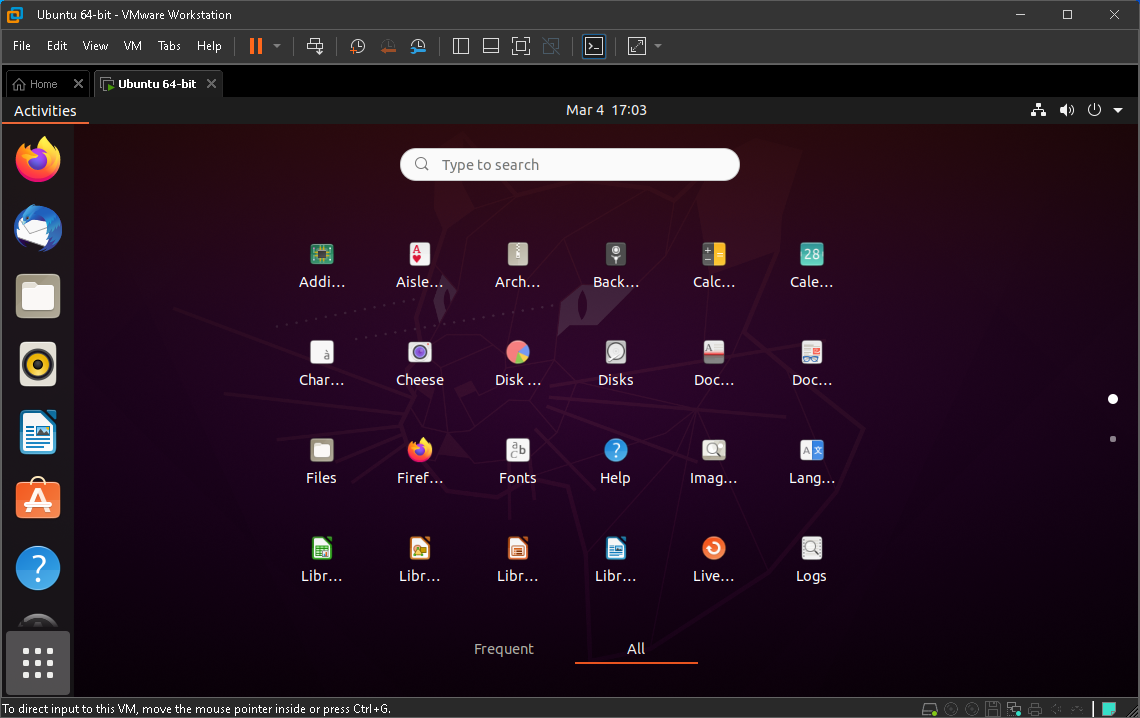1140x718 pixels.
Task: Click Activities in the top bar
Action: click(45, 110)
